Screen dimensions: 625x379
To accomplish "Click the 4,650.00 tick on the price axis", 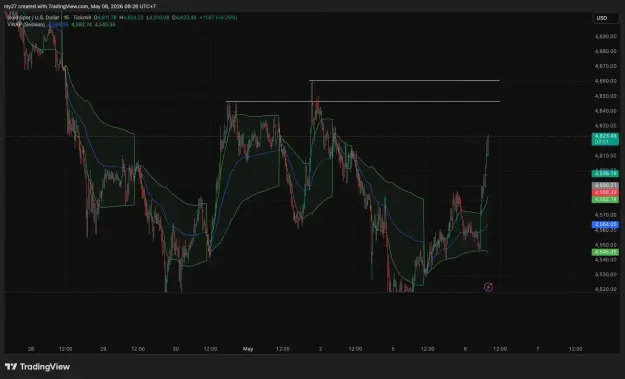I will tap(605, 96).
